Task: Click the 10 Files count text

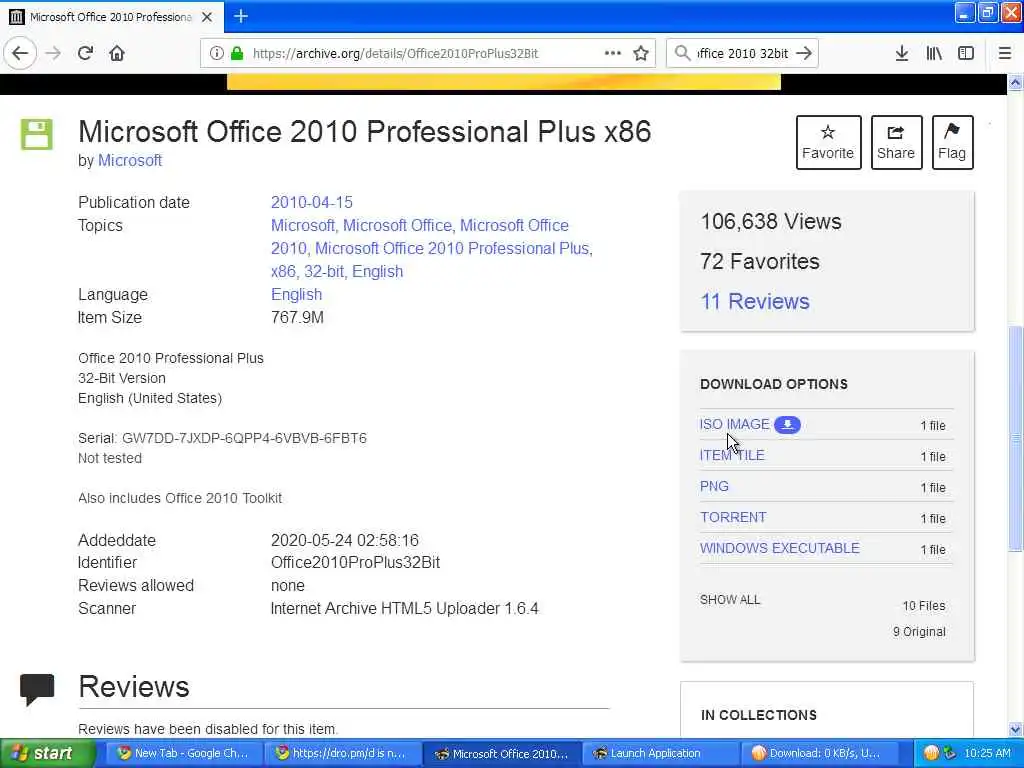Action: click(x=923, y=606)
